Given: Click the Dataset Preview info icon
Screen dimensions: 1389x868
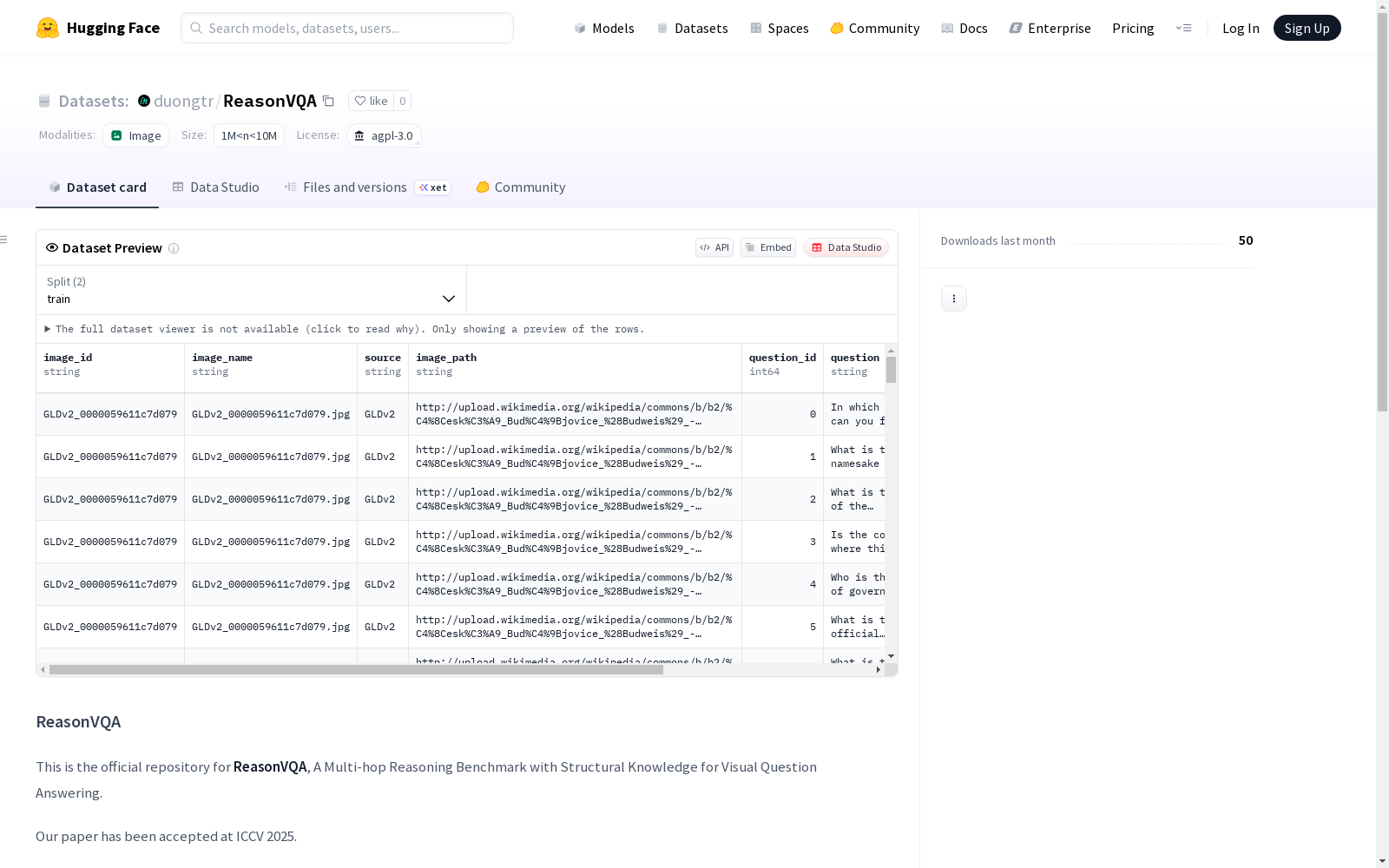Looking at the screenshot, I should coord(174,248).
